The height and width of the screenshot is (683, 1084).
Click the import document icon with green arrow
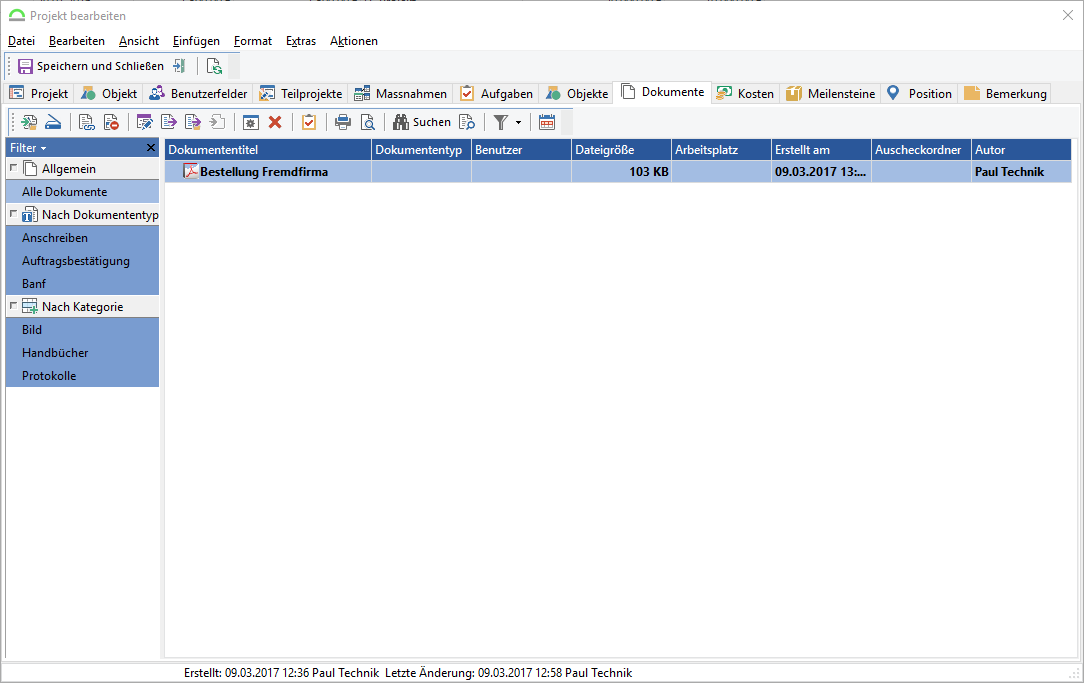coord(29,122)
